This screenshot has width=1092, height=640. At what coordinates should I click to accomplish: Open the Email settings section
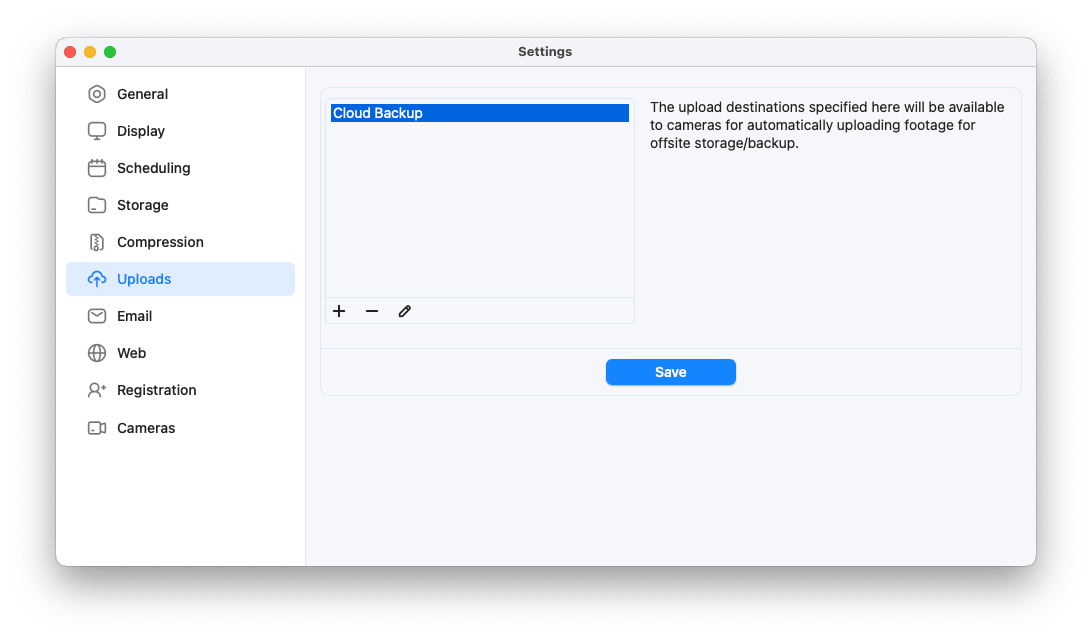pyautogui.click(x=133, y=316)
